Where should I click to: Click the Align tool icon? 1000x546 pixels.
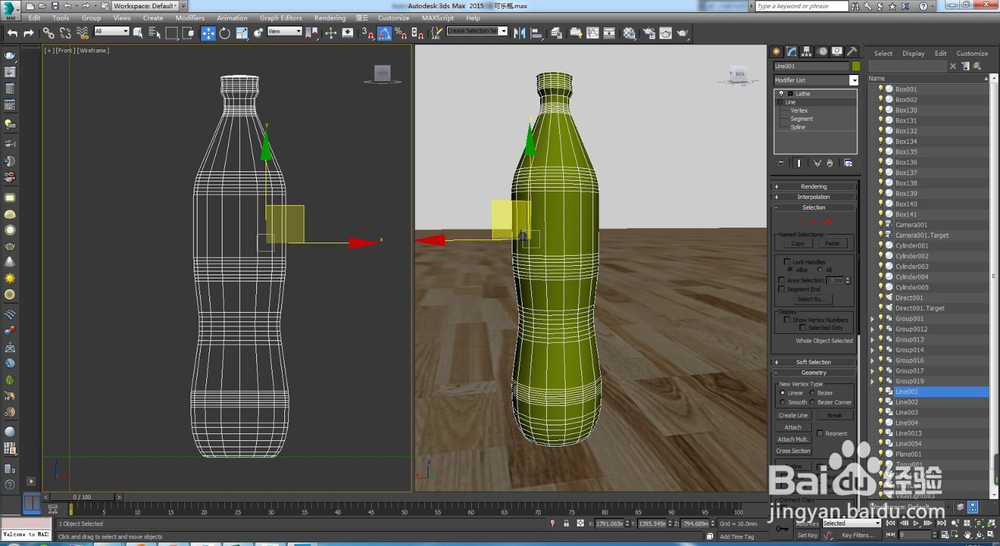tap(536, 33)
